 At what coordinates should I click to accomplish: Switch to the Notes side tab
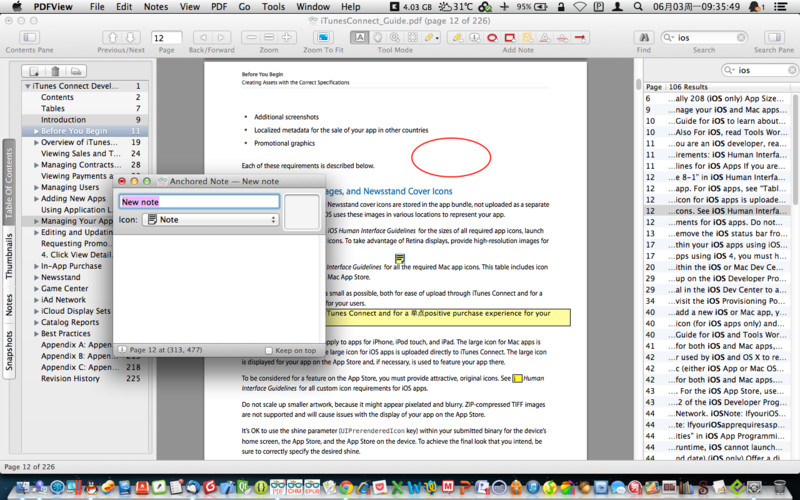pos(9,305)
